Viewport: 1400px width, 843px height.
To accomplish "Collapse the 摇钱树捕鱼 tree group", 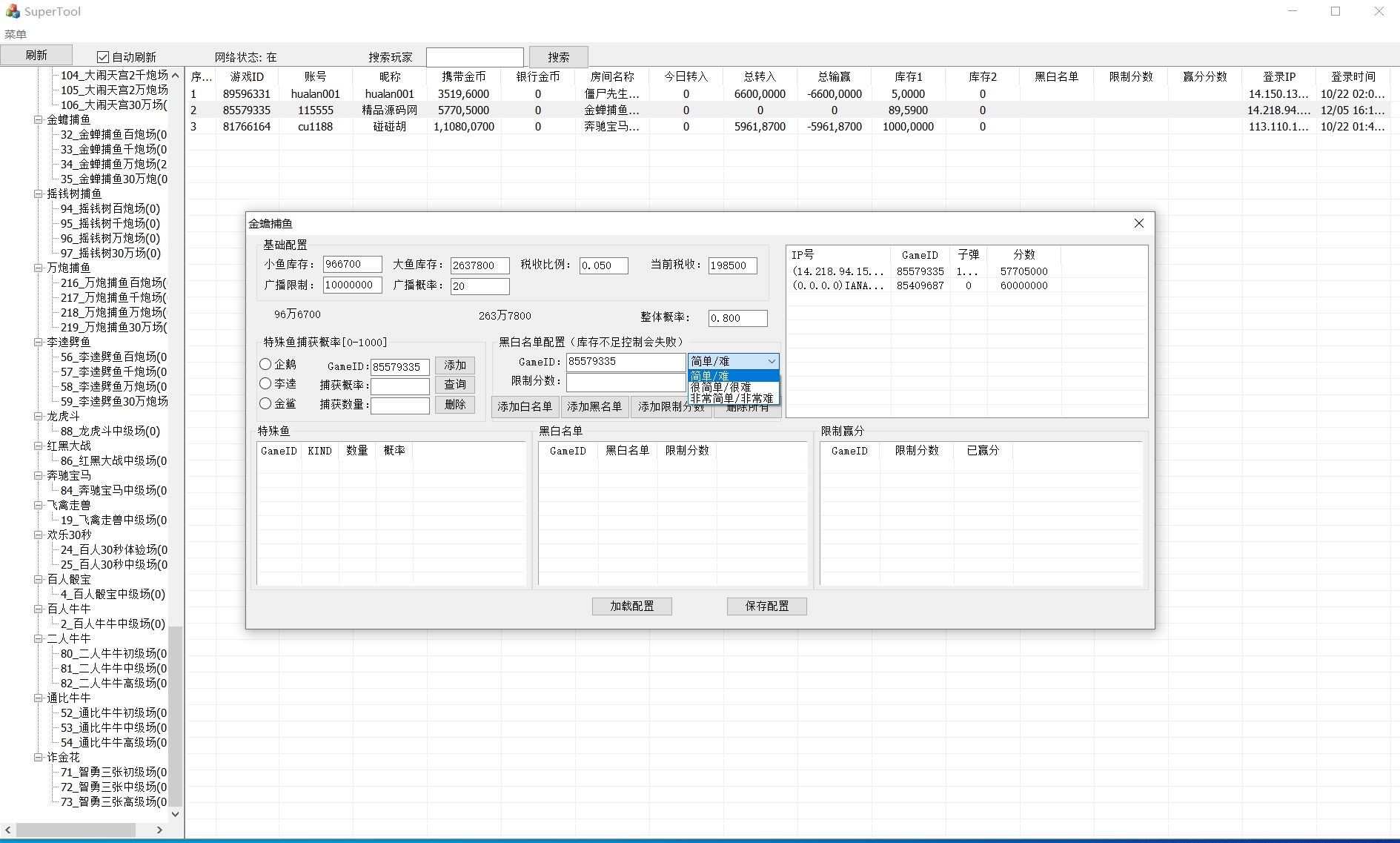I will [x=38, y=194].
